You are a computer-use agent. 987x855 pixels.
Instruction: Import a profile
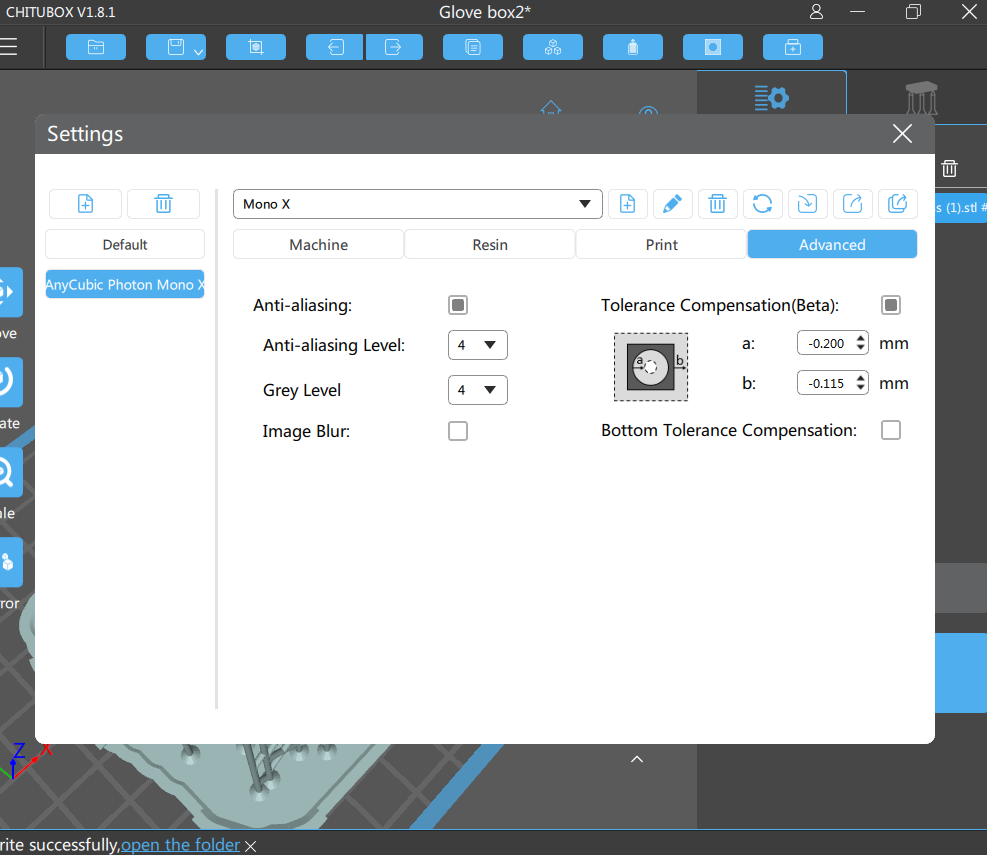pyautogui.click(x=808, y=204)
